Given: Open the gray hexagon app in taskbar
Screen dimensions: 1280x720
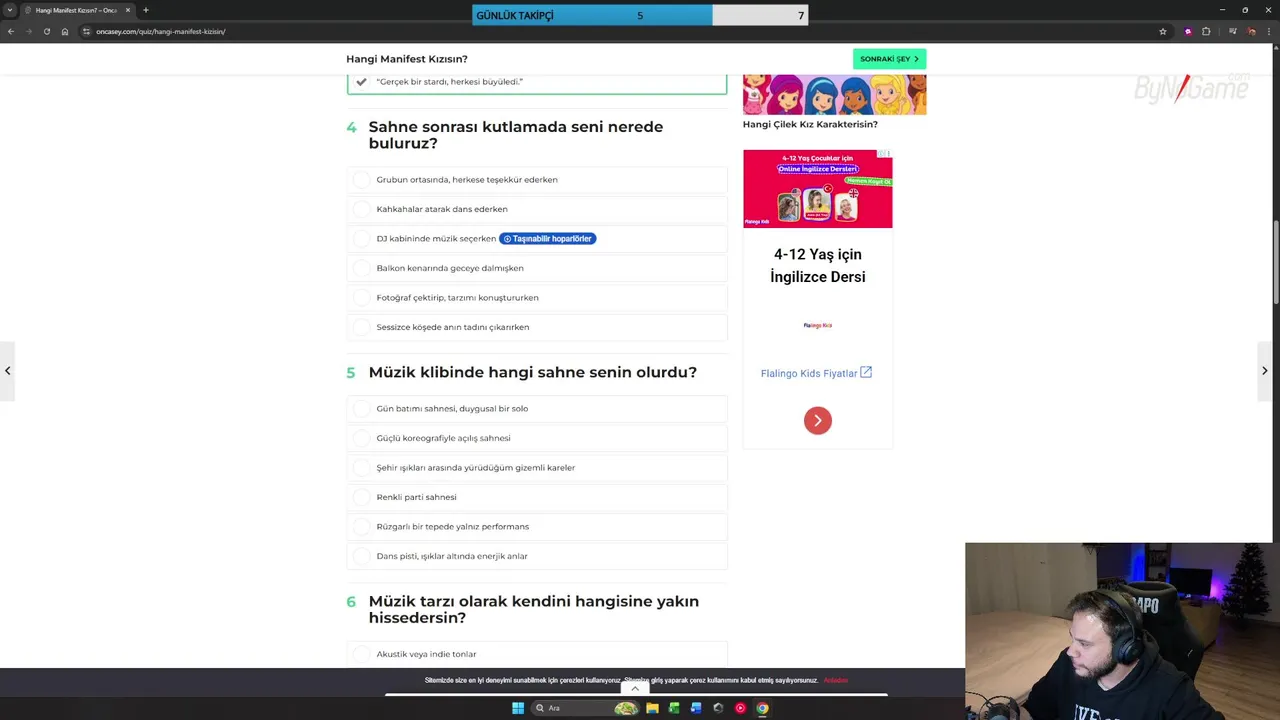Looking at the screenshot, I should point(718,708).
